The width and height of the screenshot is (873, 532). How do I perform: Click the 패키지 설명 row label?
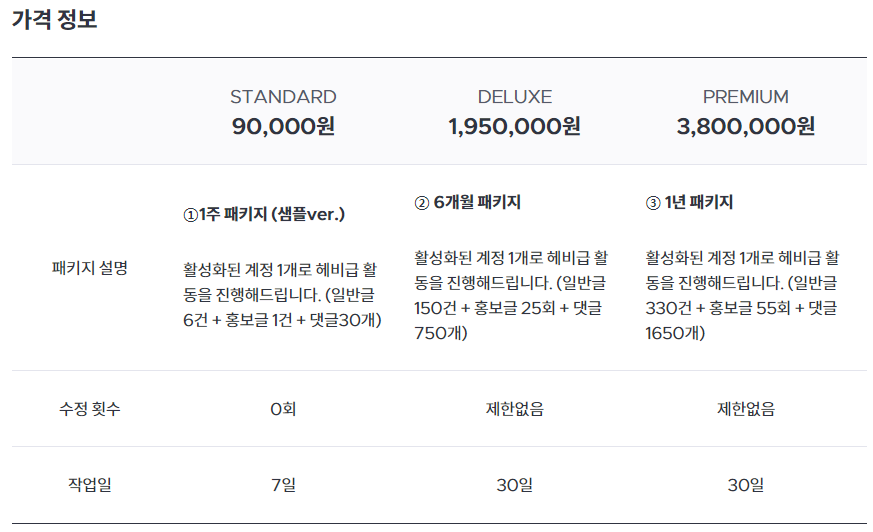(90, 268)
